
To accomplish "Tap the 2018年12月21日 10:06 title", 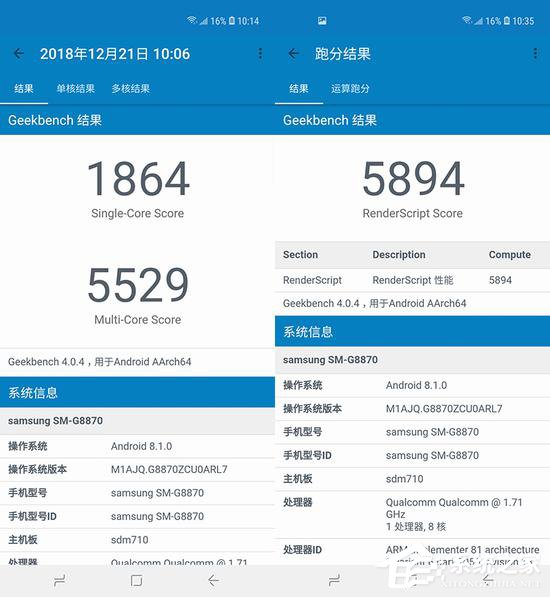I will coord(115,54).
